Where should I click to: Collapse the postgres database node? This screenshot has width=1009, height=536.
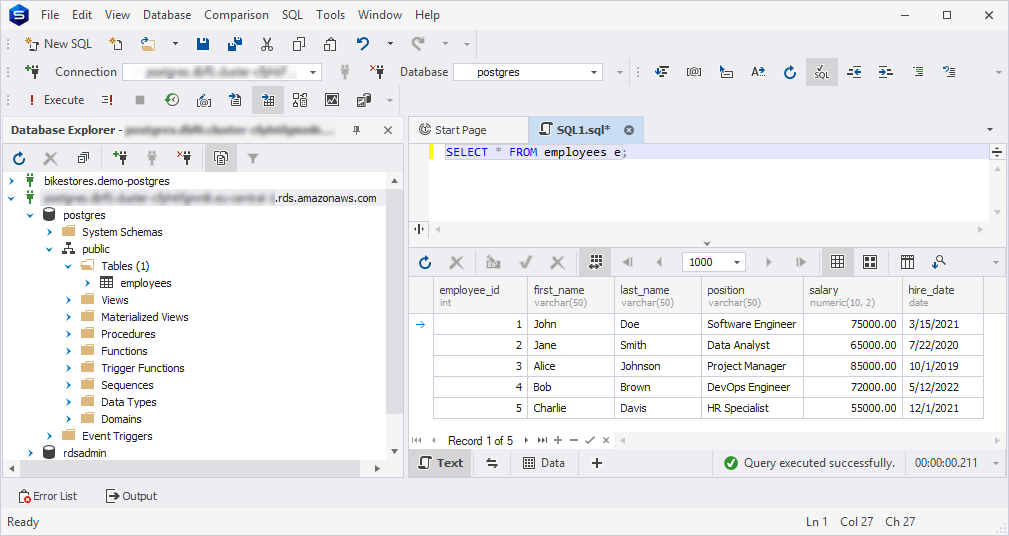(30, 215)
